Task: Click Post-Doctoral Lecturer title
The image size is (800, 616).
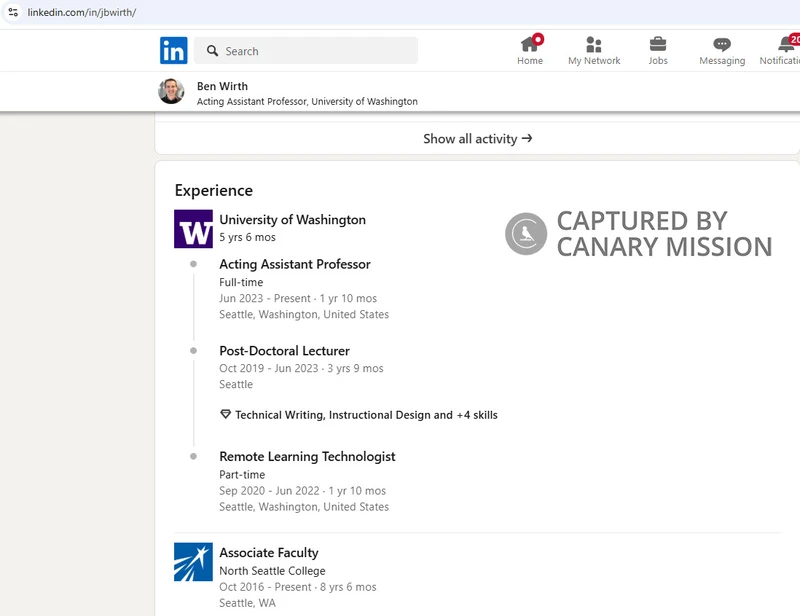Action: (x=284, y=351)
